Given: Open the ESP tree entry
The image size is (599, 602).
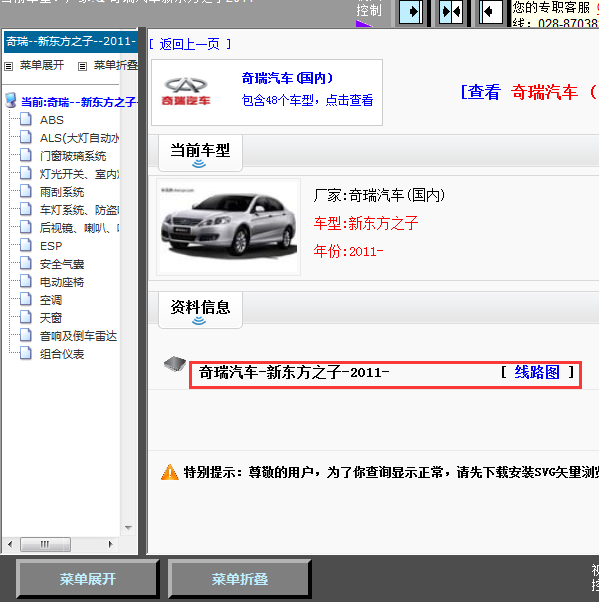Looking at the screenshot, I should coord(51,246).
